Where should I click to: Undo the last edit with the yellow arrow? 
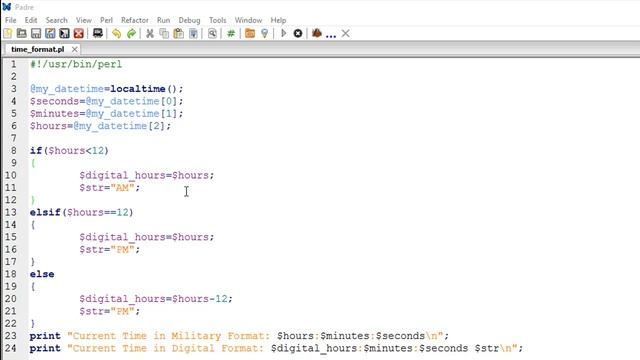click(x=117, y=33)
